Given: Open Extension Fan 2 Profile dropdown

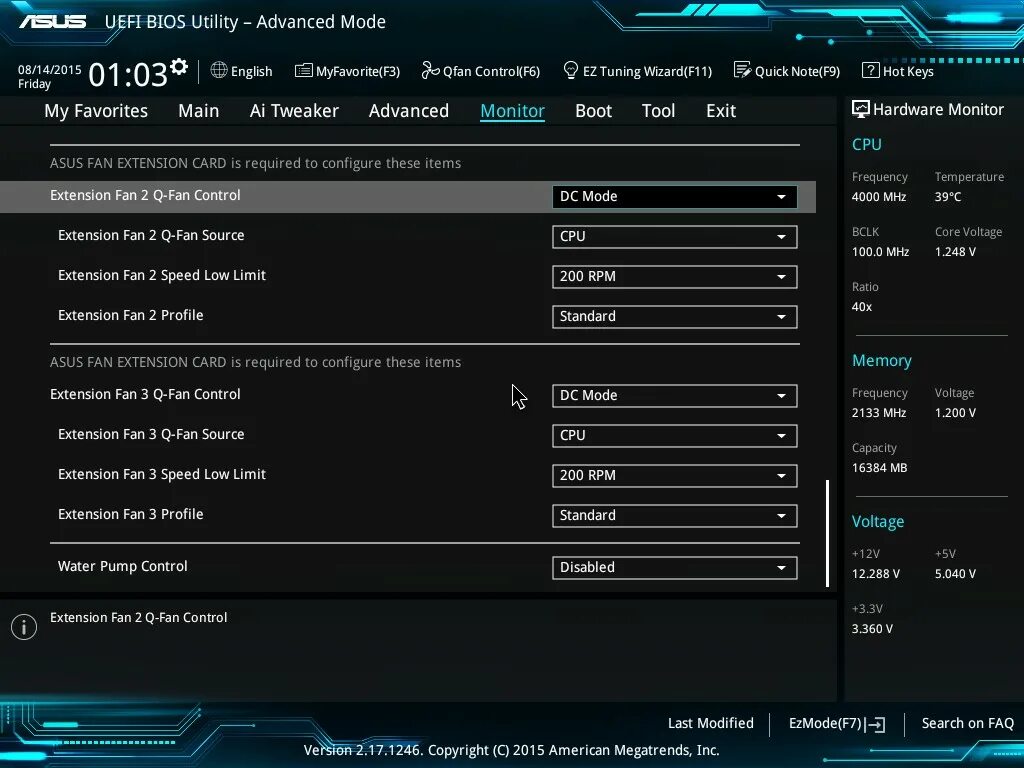Looking at the screenshot, I should click(675, 316).
